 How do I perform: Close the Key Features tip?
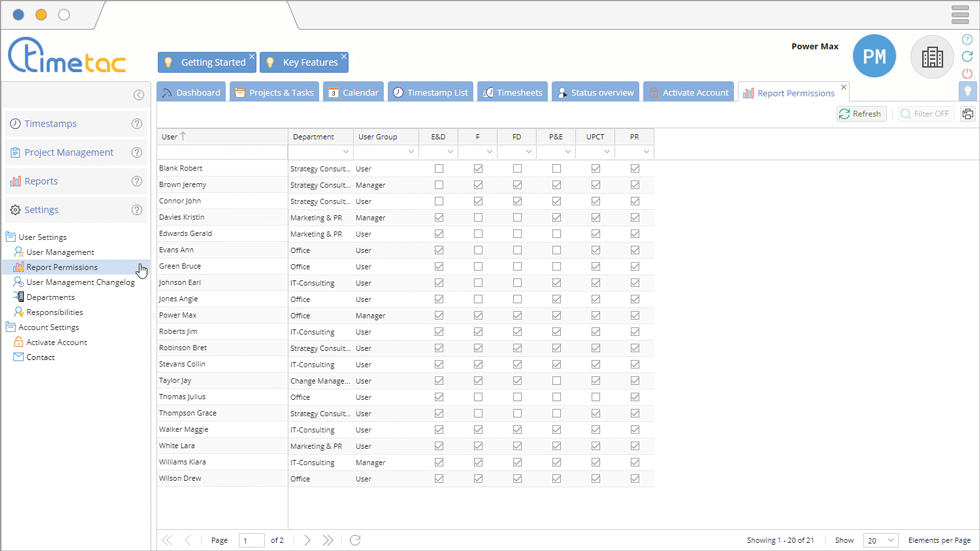click(344, 56)
